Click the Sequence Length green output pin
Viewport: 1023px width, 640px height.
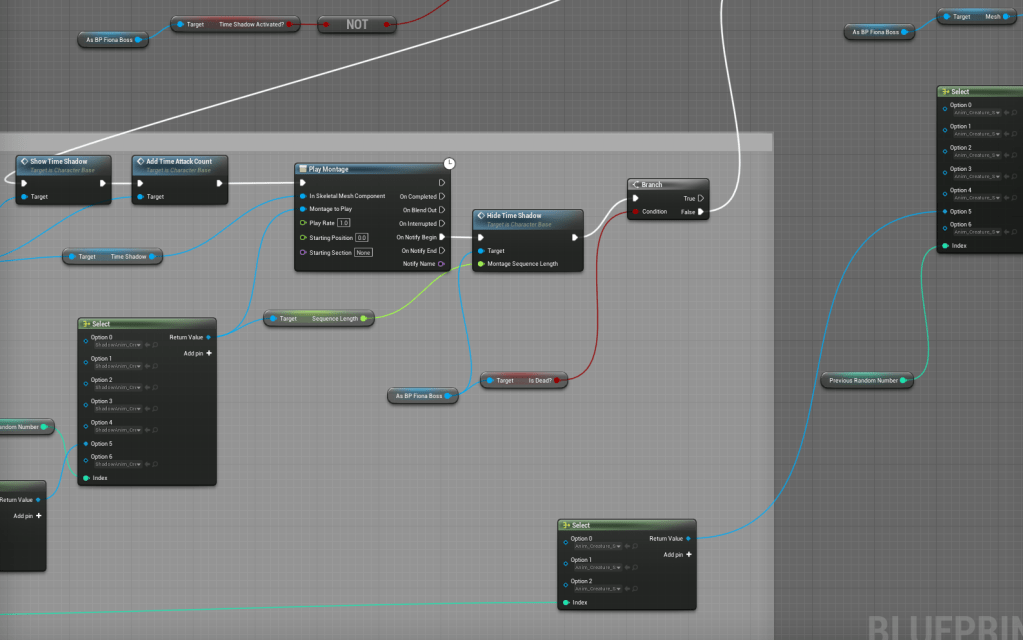pyautogui.click(x=367, y=318)
